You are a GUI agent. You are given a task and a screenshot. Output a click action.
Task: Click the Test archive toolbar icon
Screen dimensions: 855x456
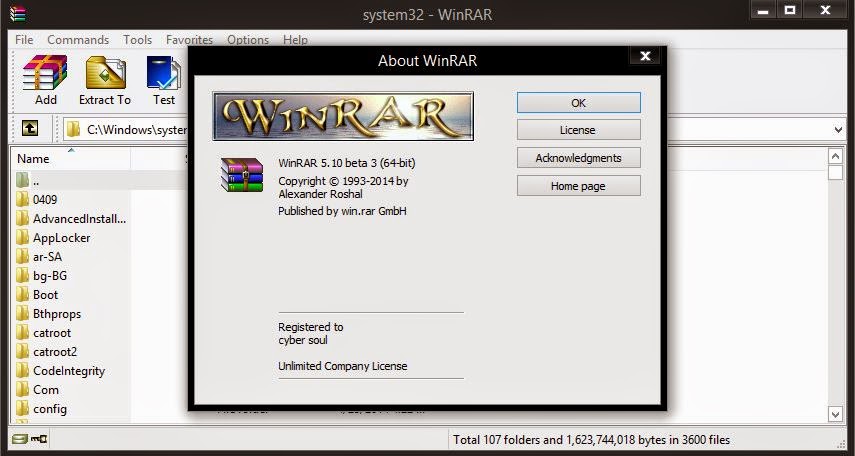tap(164, 73)
